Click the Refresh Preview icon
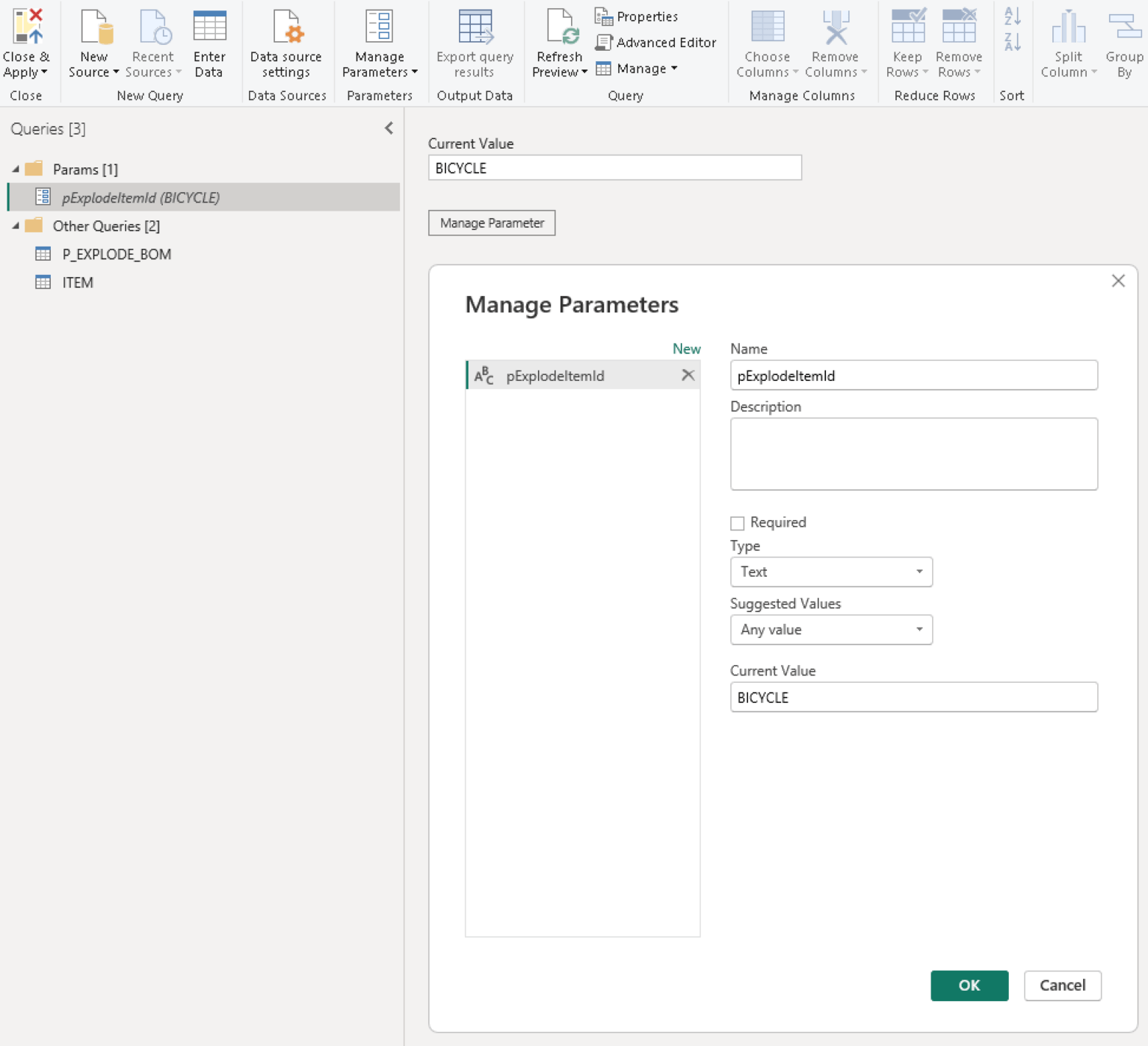The height and width of the screenshot is (1046, 1148). coord(561,26)
